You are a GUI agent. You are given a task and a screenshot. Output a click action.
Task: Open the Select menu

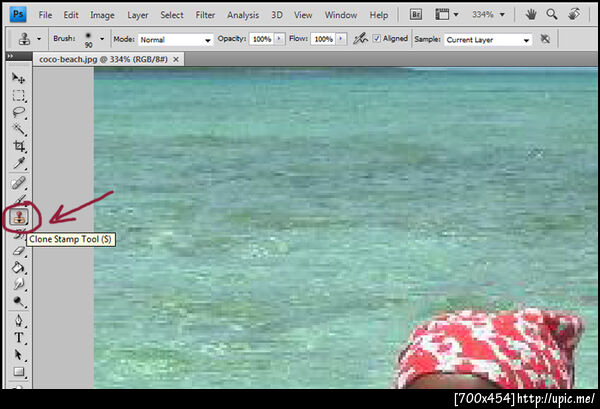(172, 15)
